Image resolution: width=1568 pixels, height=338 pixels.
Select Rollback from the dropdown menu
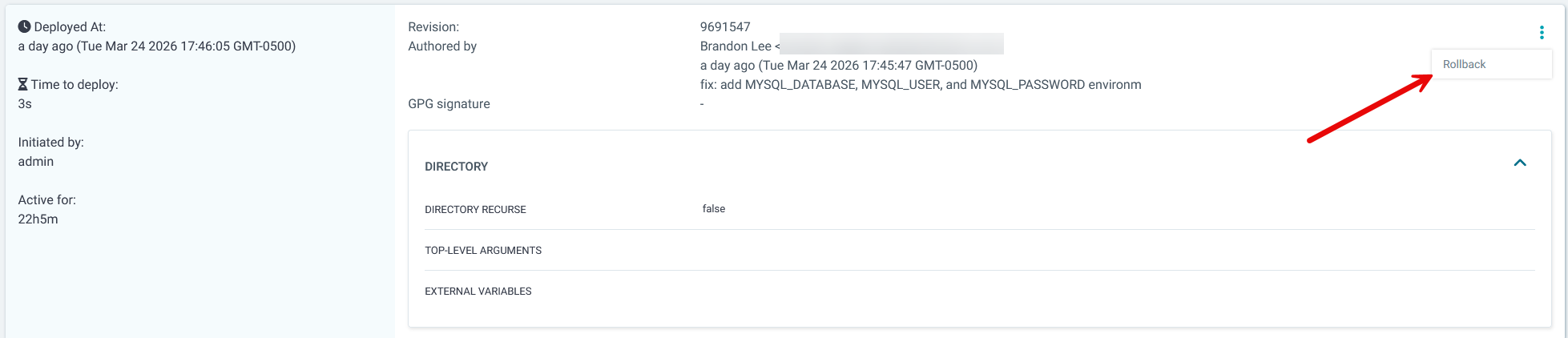(1464, 64)
